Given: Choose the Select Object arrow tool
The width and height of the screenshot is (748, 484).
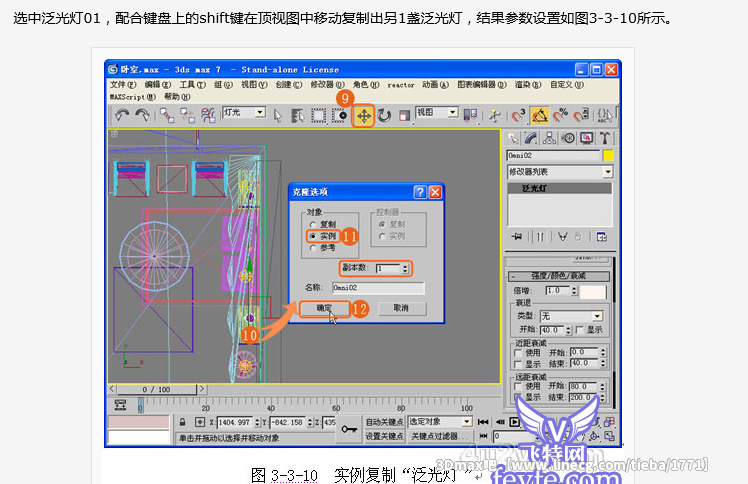Looking at the screenshot, I should click(x=278, y=115).
